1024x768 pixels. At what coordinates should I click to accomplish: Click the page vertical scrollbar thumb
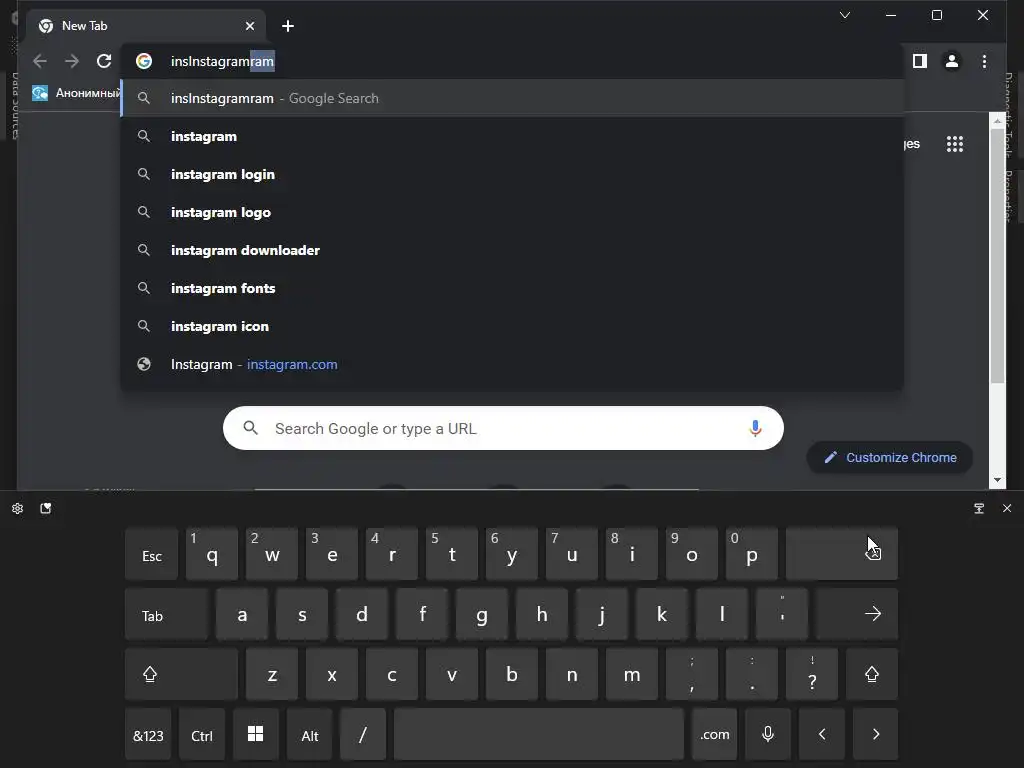pos(997,255)
